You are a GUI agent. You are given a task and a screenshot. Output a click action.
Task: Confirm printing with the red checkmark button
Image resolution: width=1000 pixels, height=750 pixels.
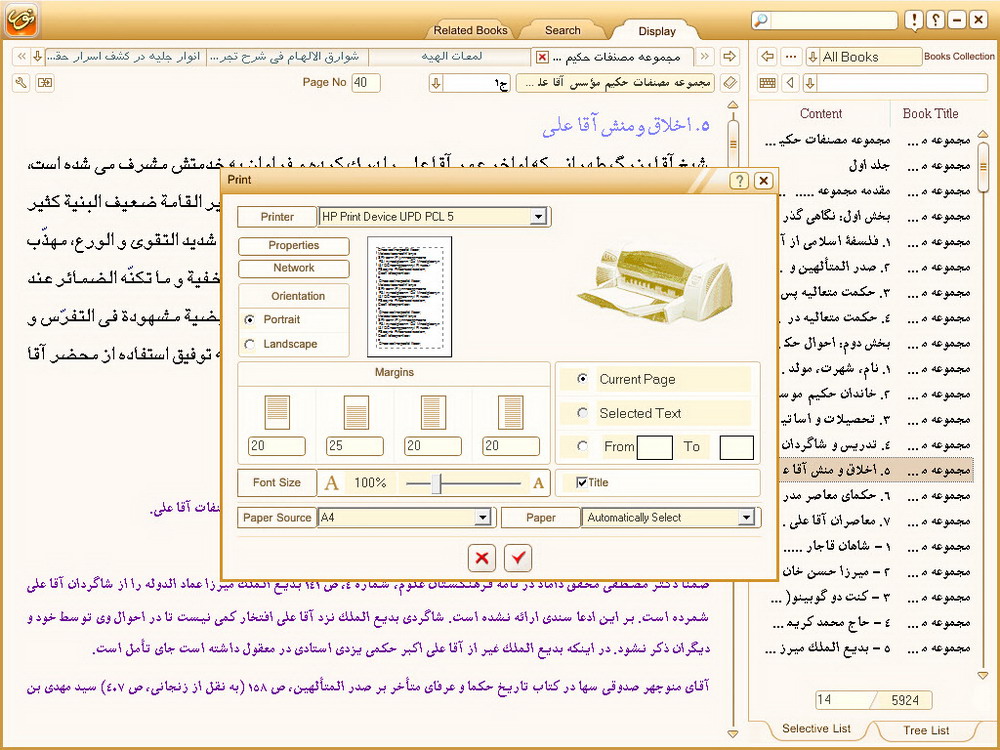[x=518, y=557]
